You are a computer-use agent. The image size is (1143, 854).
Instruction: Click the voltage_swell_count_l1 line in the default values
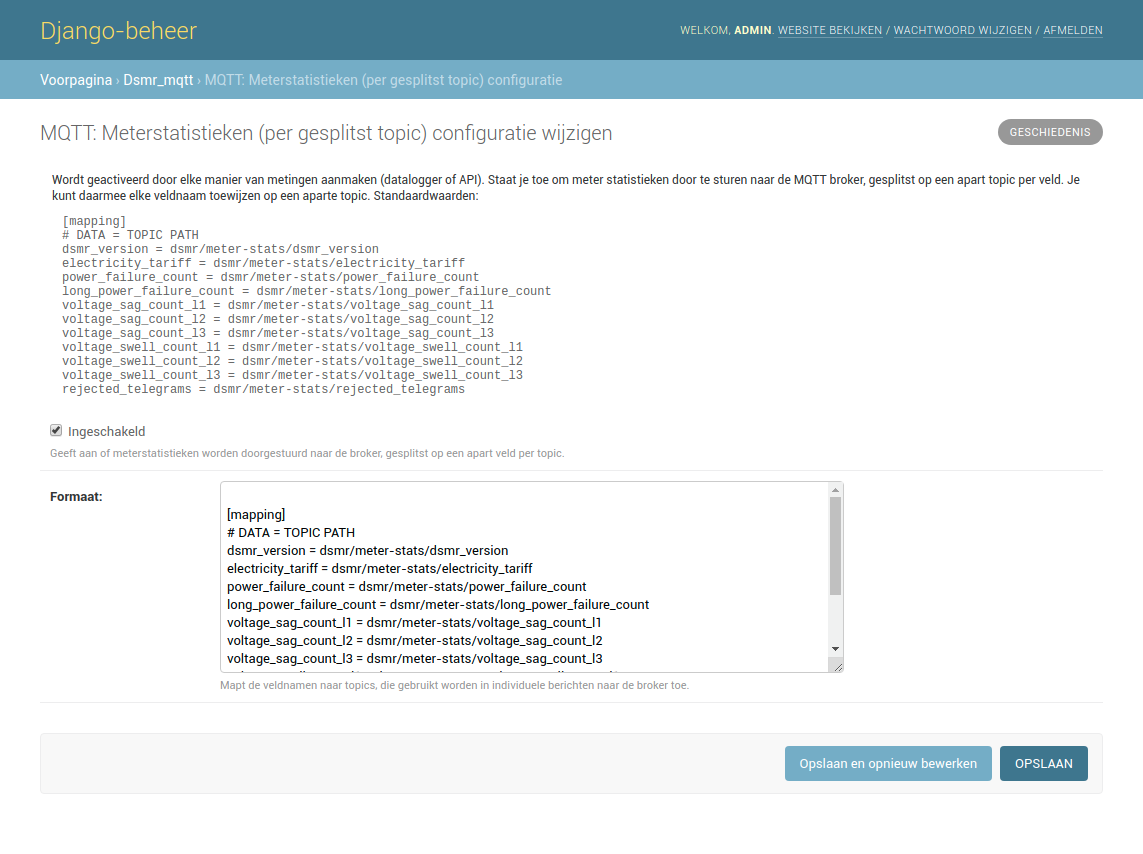[292, 347]
